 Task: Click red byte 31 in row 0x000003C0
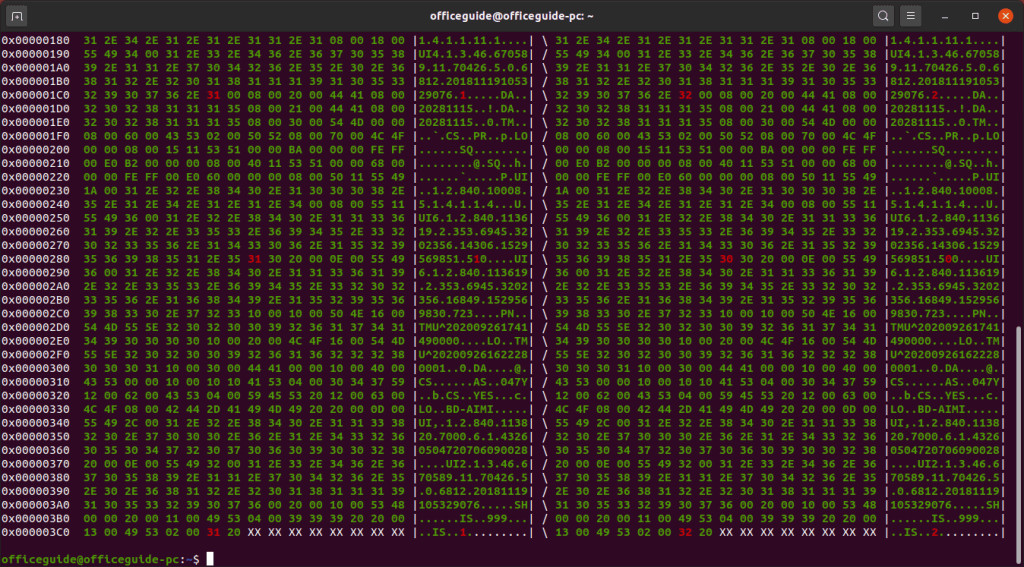[x=213, y=532]
